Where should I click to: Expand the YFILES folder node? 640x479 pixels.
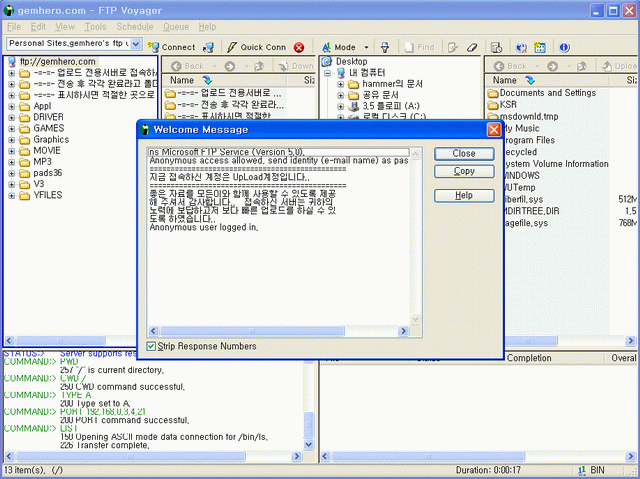pyautogui.click(x=11, y=195)
